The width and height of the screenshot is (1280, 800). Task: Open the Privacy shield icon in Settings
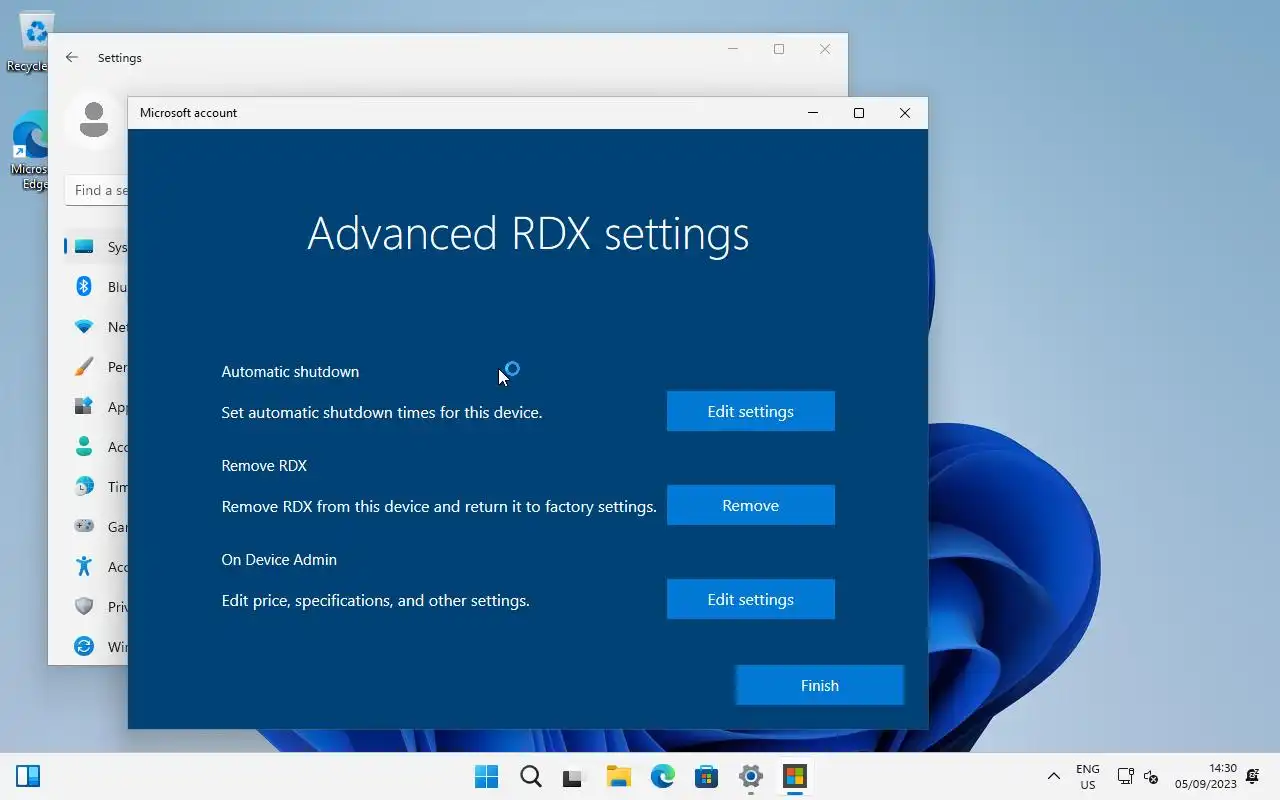[85, 607]
